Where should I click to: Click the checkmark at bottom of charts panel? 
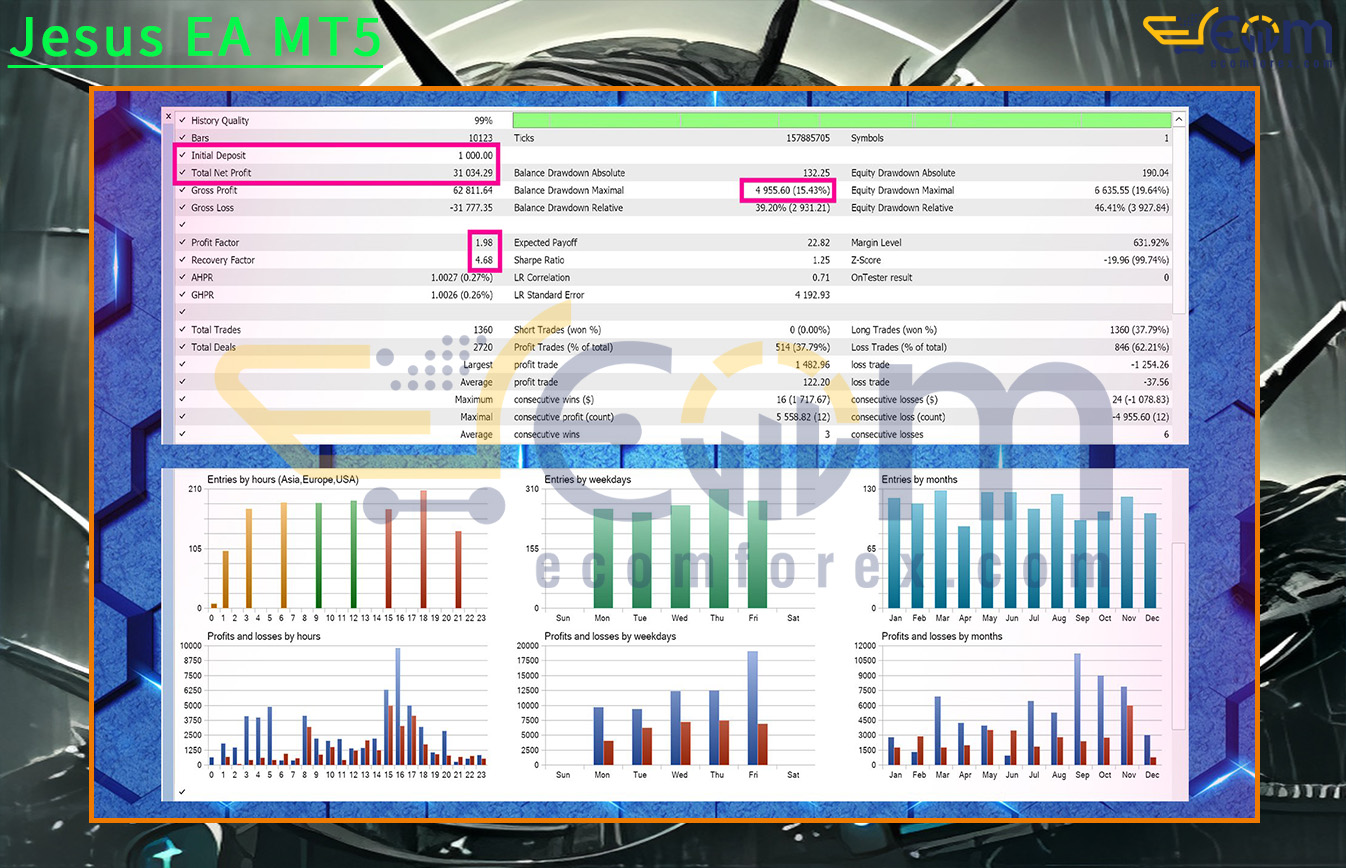click(180, 790)
